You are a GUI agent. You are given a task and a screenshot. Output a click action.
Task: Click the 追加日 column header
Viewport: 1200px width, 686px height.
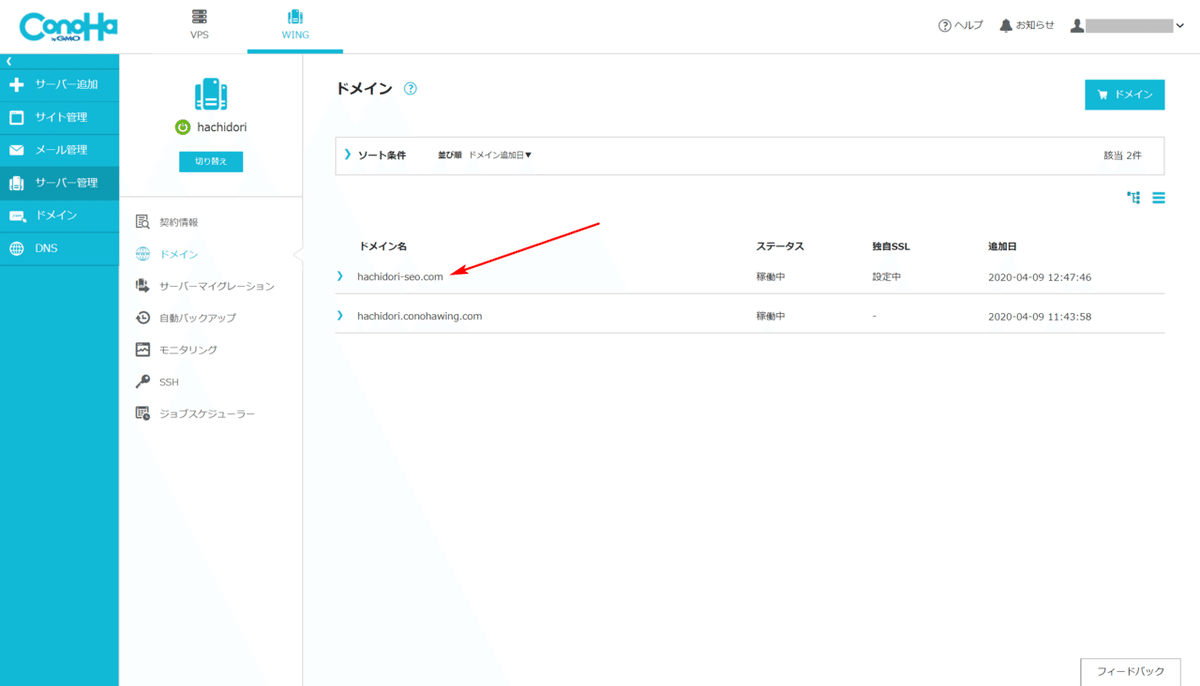[1002, 246]
